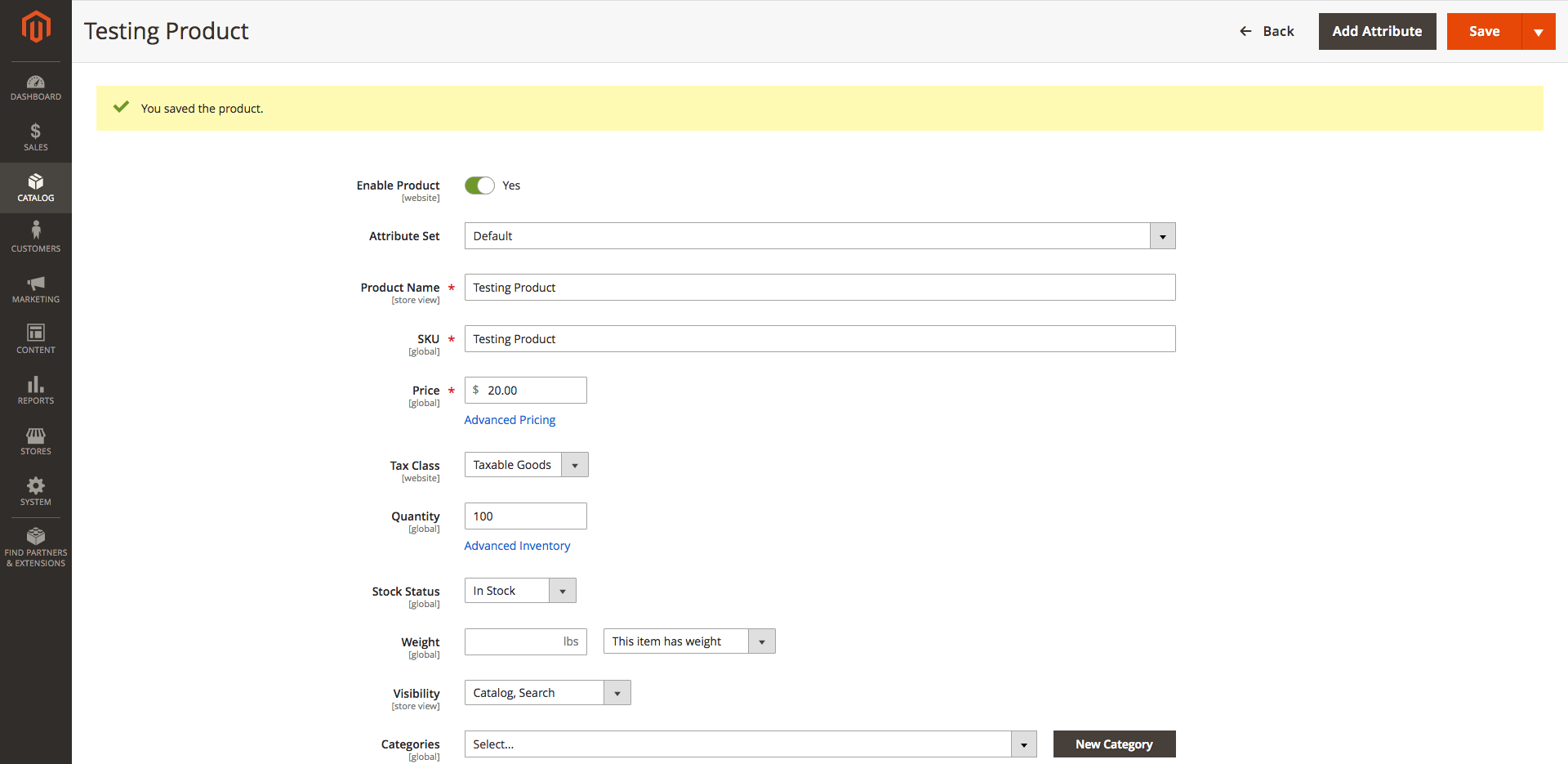Click the Quantity input field
This screenshot has width=1568, height=764.
point(526,516)
